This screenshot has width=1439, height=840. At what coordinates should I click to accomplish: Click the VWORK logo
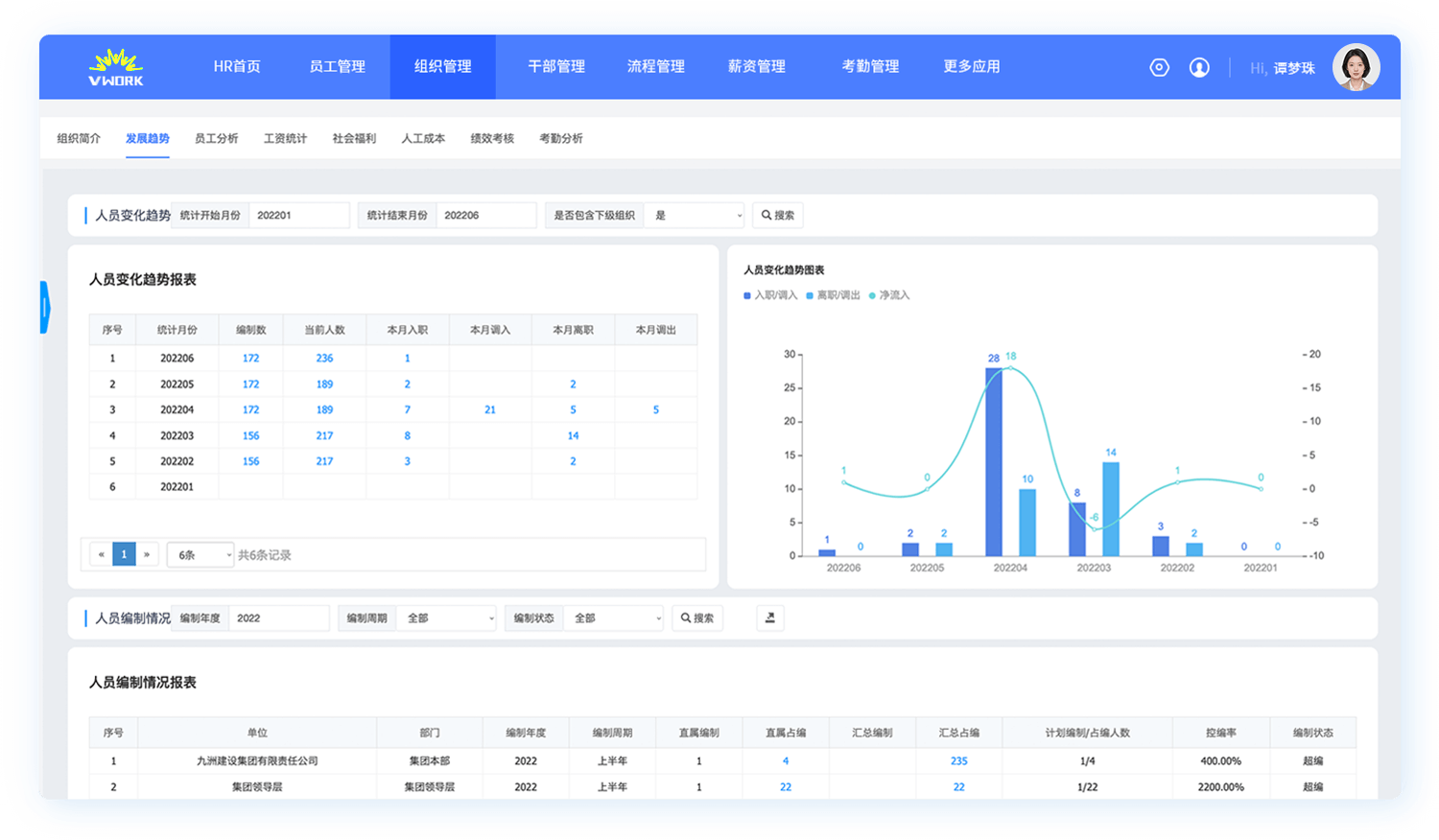coord(116,67)
